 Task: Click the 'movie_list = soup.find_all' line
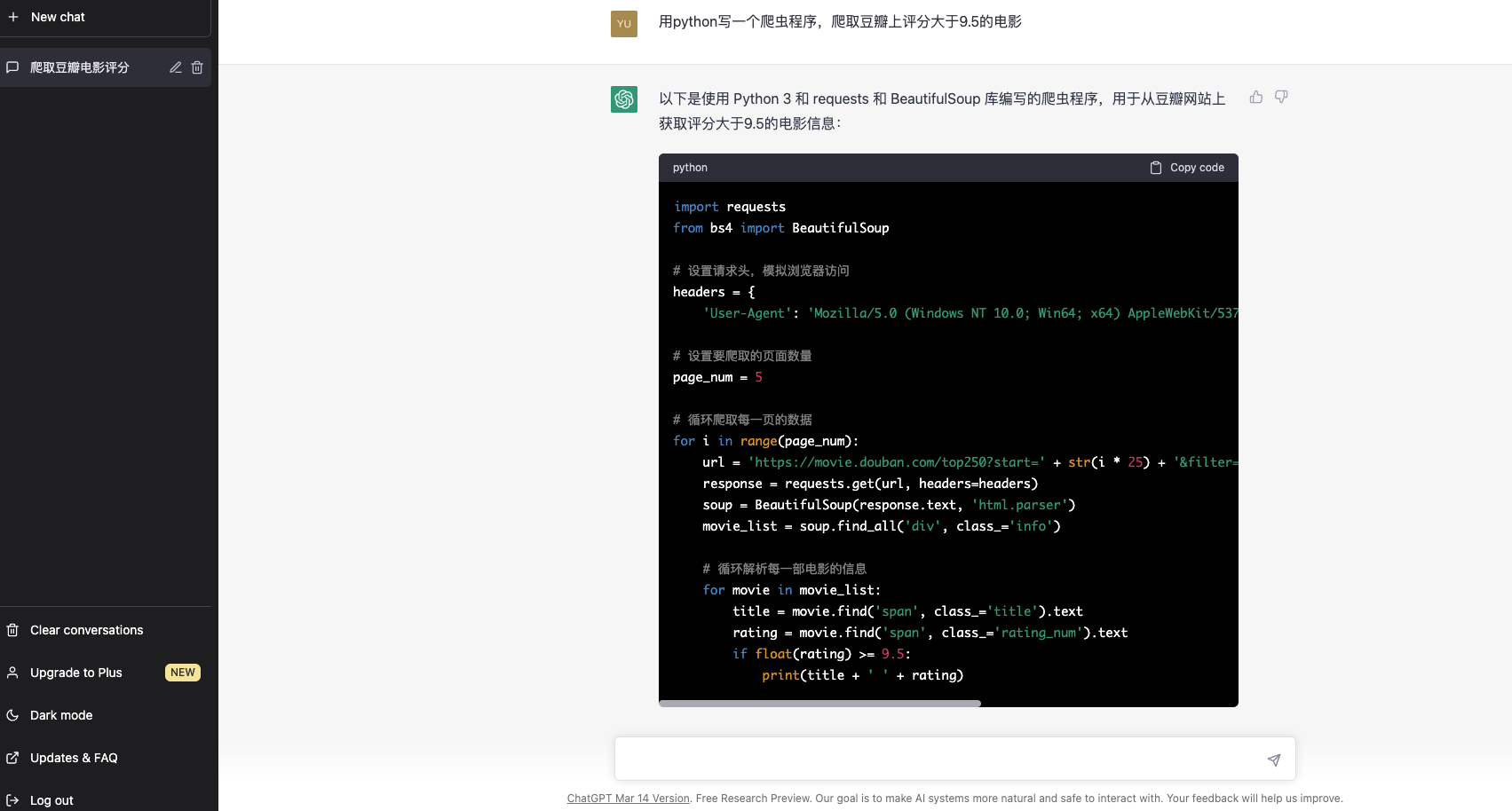pyautogui.click(x=882, y=526)
